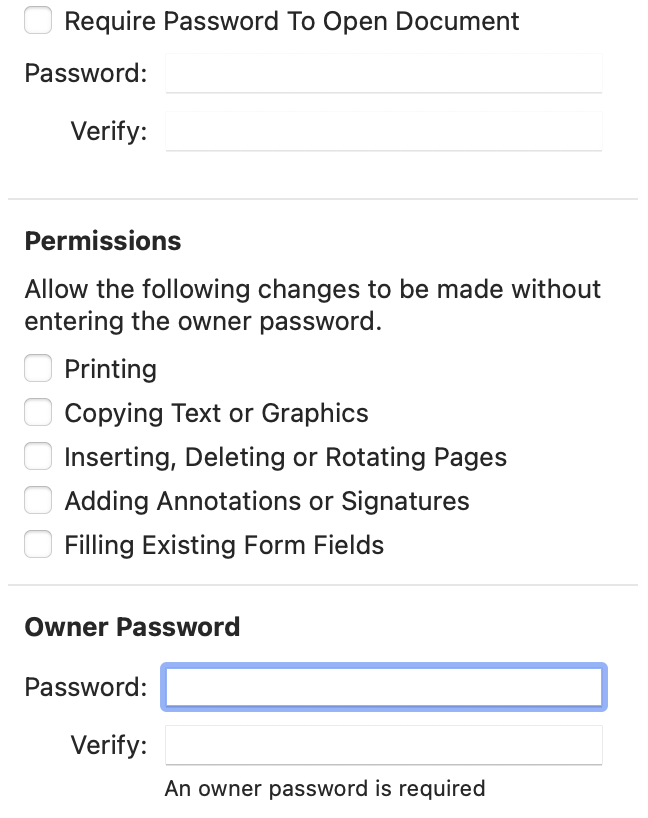
Task: Check the Filling Existing Form Fields box
Action: 38,545
